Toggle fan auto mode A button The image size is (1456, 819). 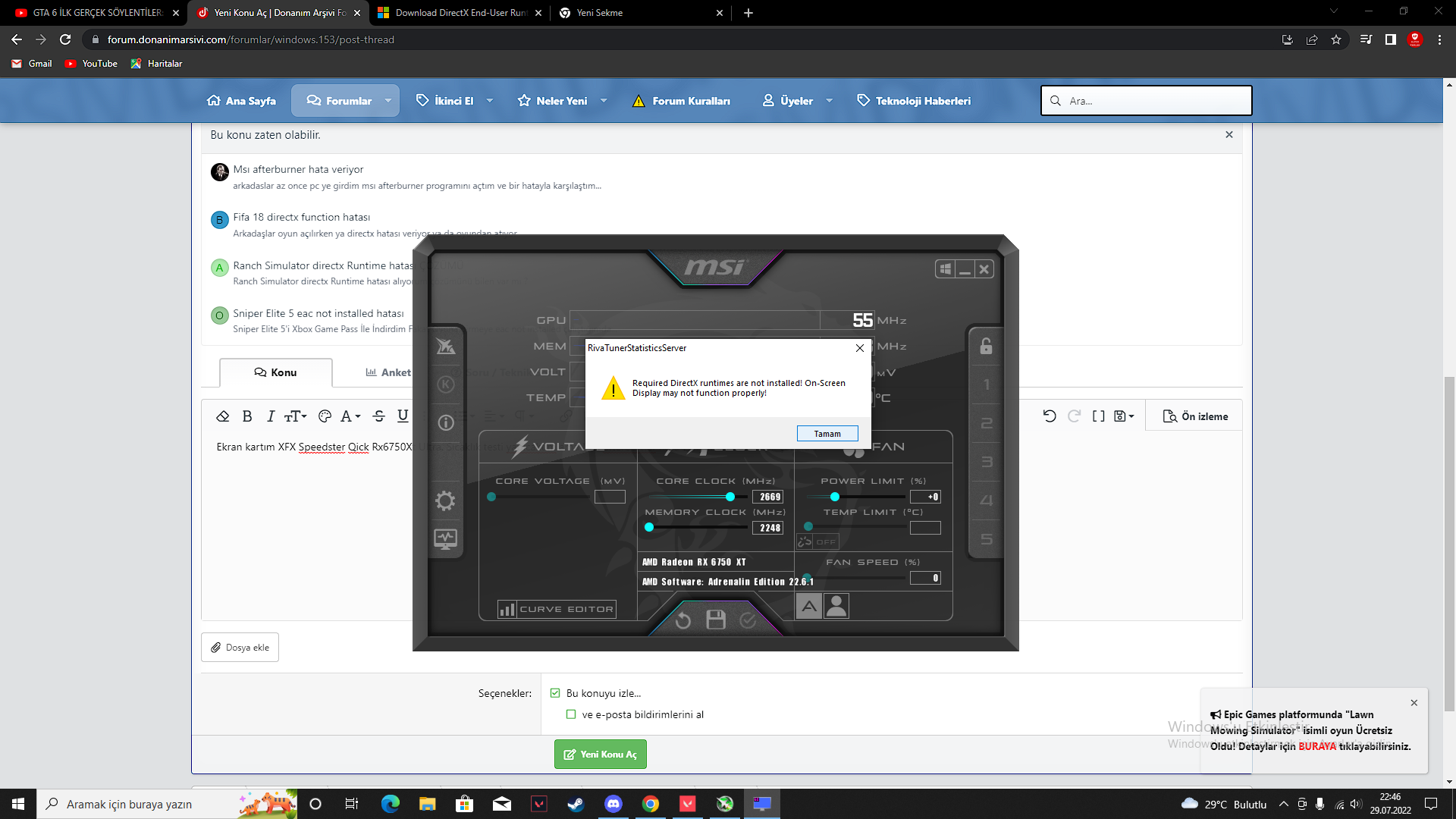(x=809, y=606)
